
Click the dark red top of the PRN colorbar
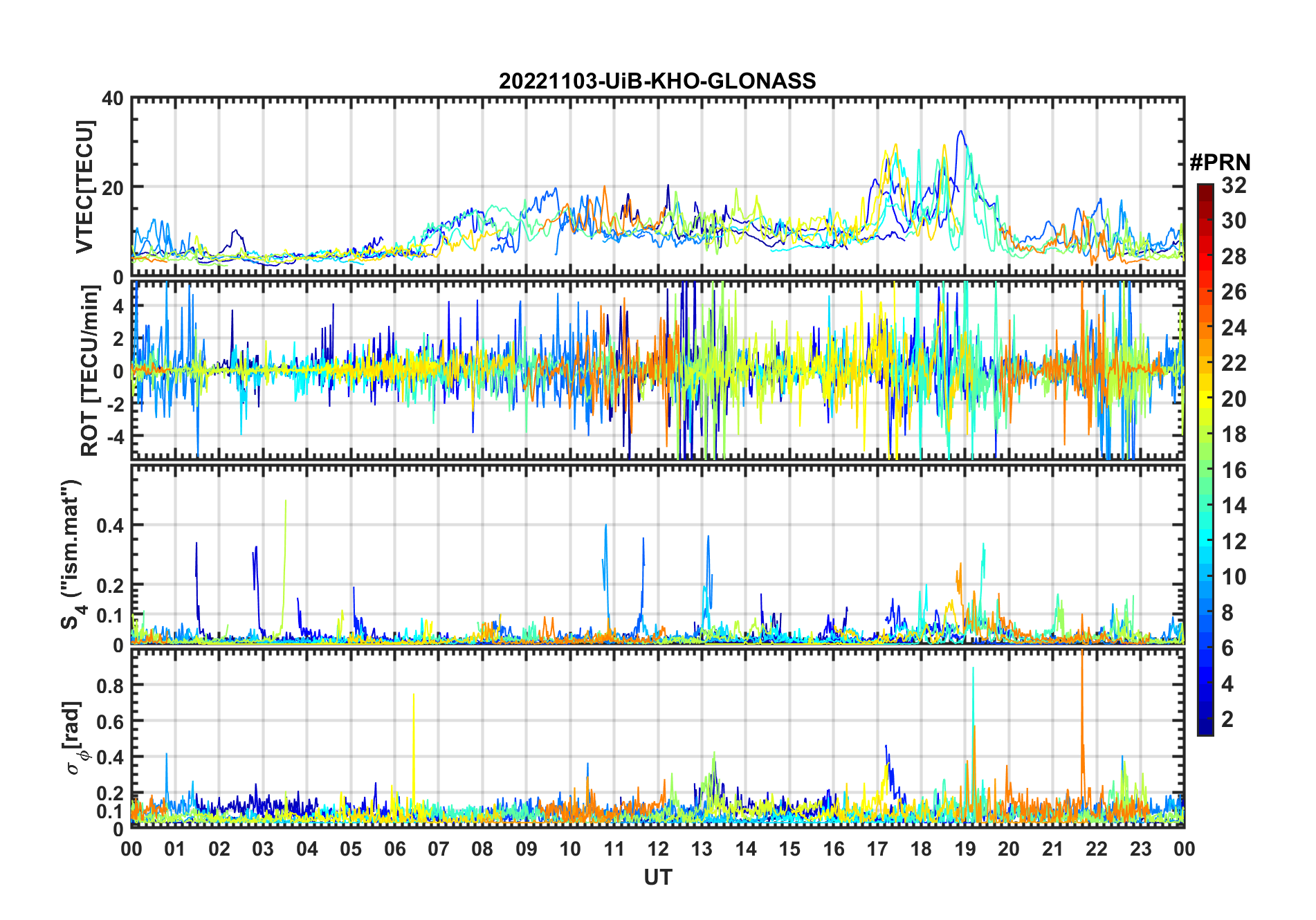tap(1205, 192)
